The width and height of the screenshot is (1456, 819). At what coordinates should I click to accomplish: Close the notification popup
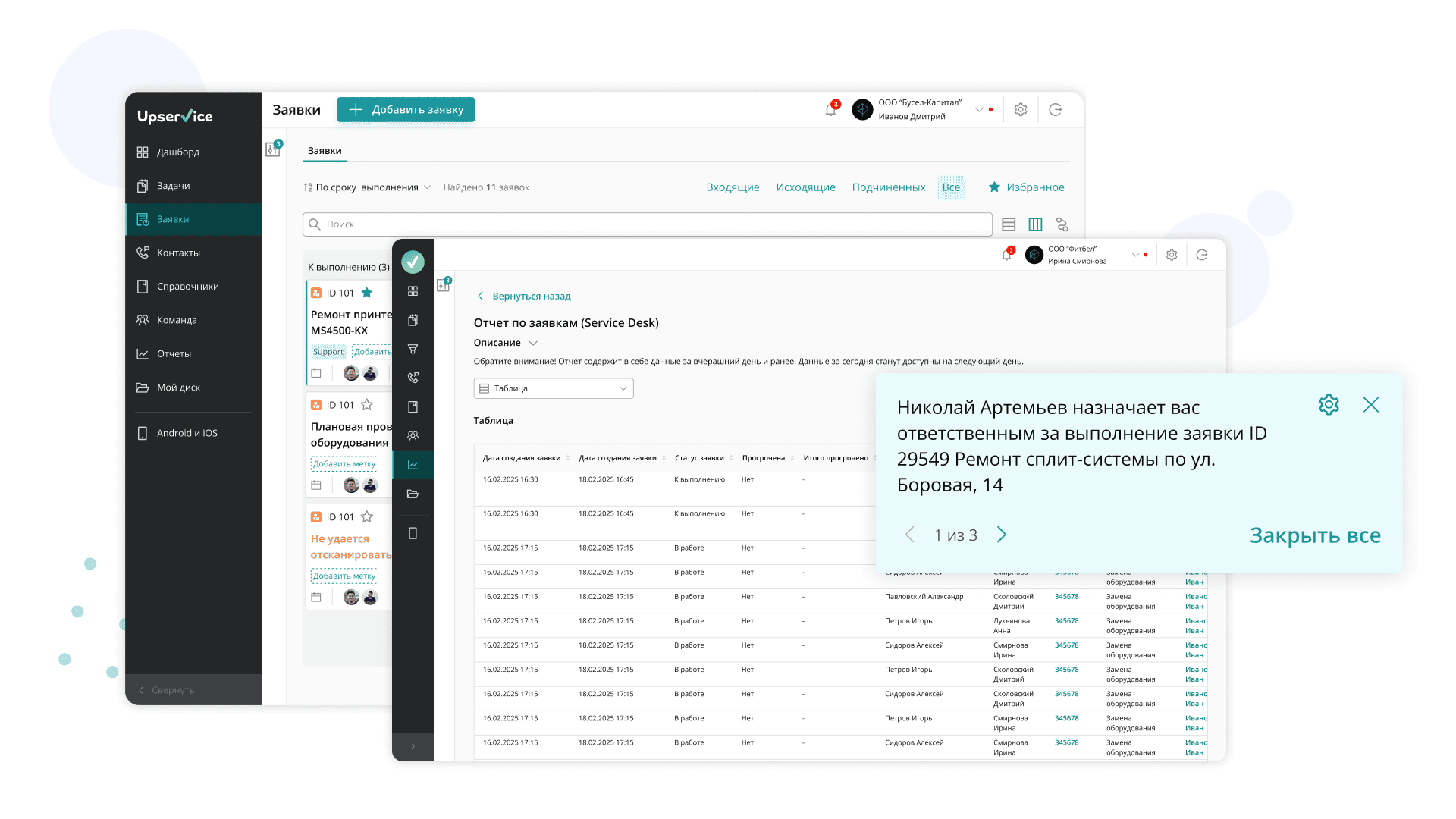pyautogui.click(x=1371, y=405)
